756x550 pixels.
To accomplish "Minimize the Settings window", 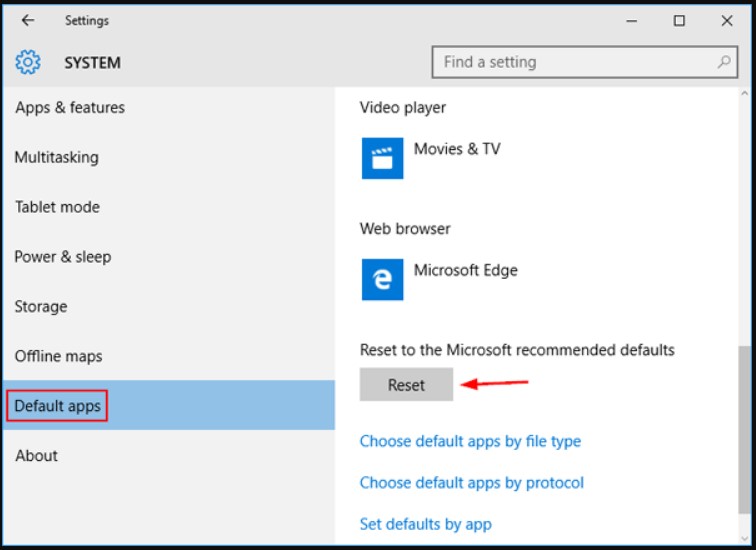I will [632, 21].
